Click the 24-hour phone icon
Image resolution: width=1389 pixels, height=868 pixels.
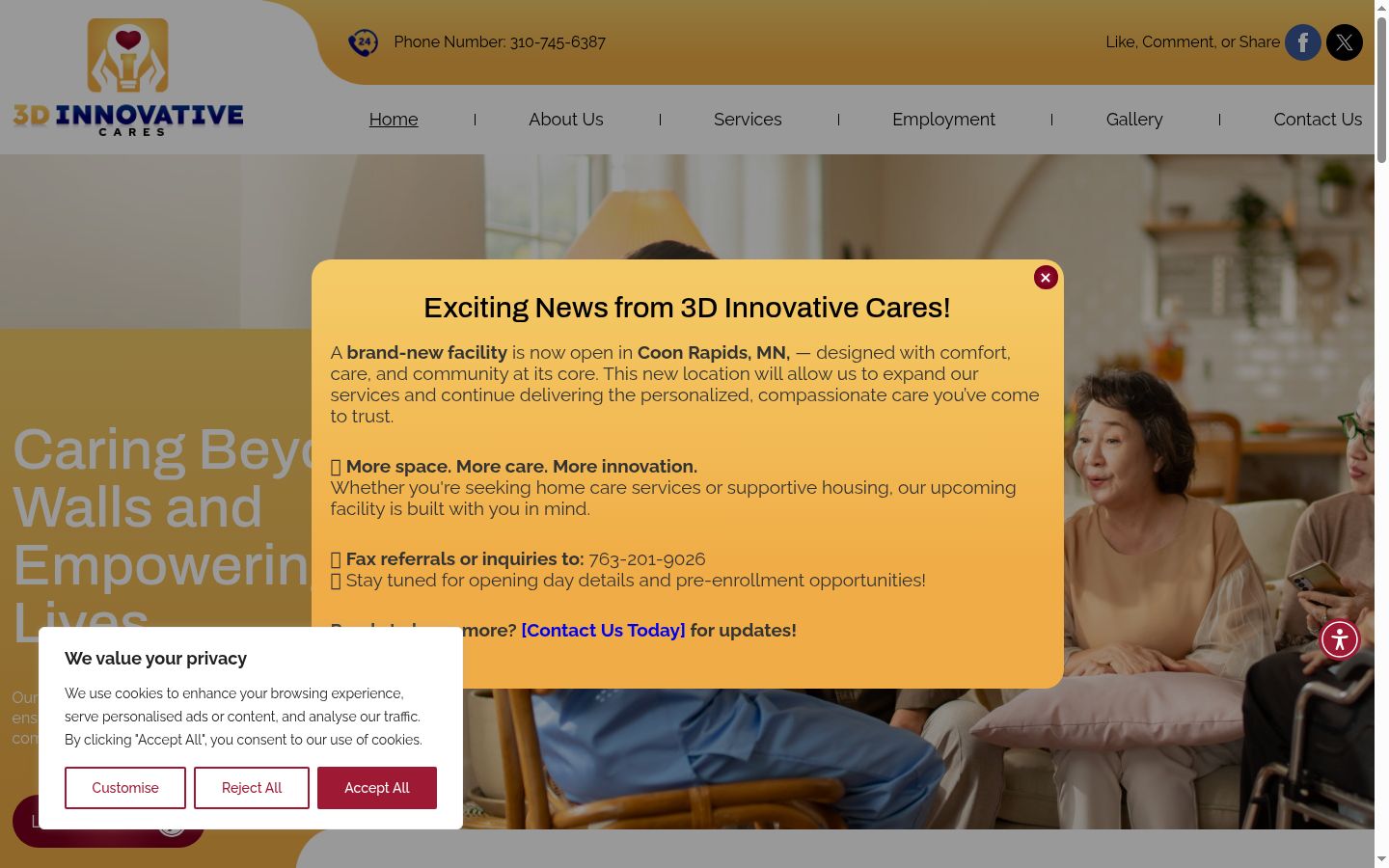pos(363,42)
